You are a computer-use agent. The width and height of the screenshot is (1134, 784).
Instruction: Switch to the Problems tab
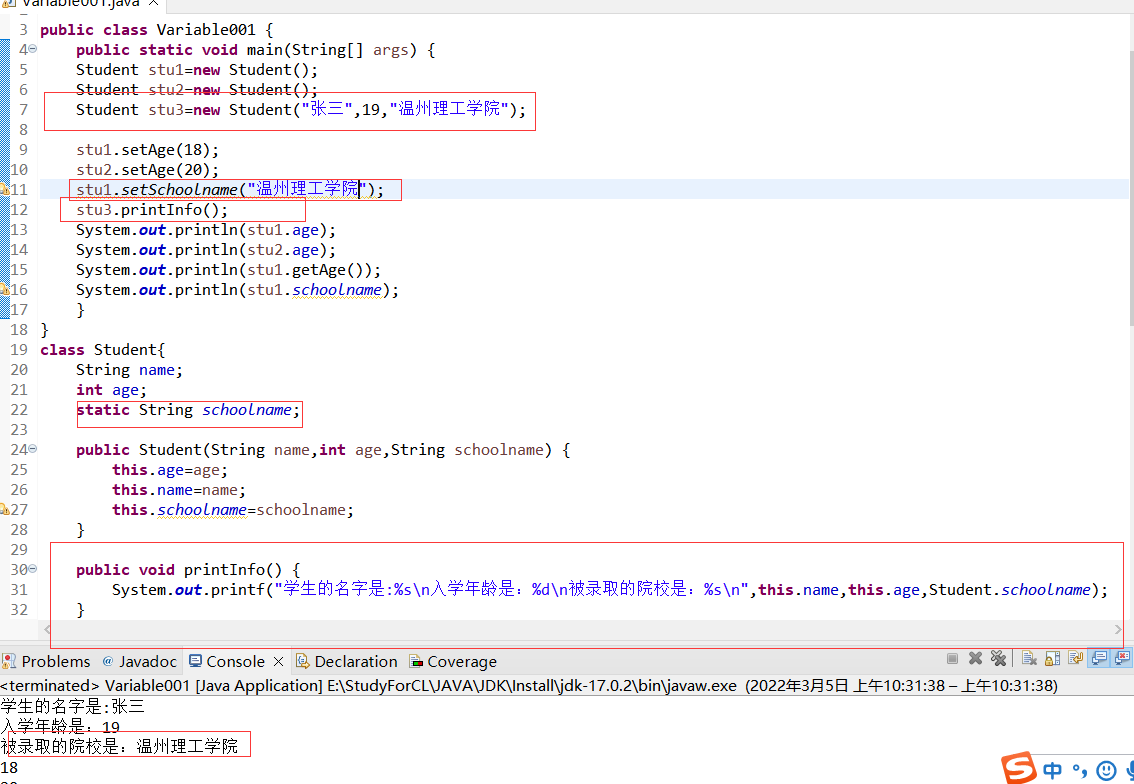(46, 661)
